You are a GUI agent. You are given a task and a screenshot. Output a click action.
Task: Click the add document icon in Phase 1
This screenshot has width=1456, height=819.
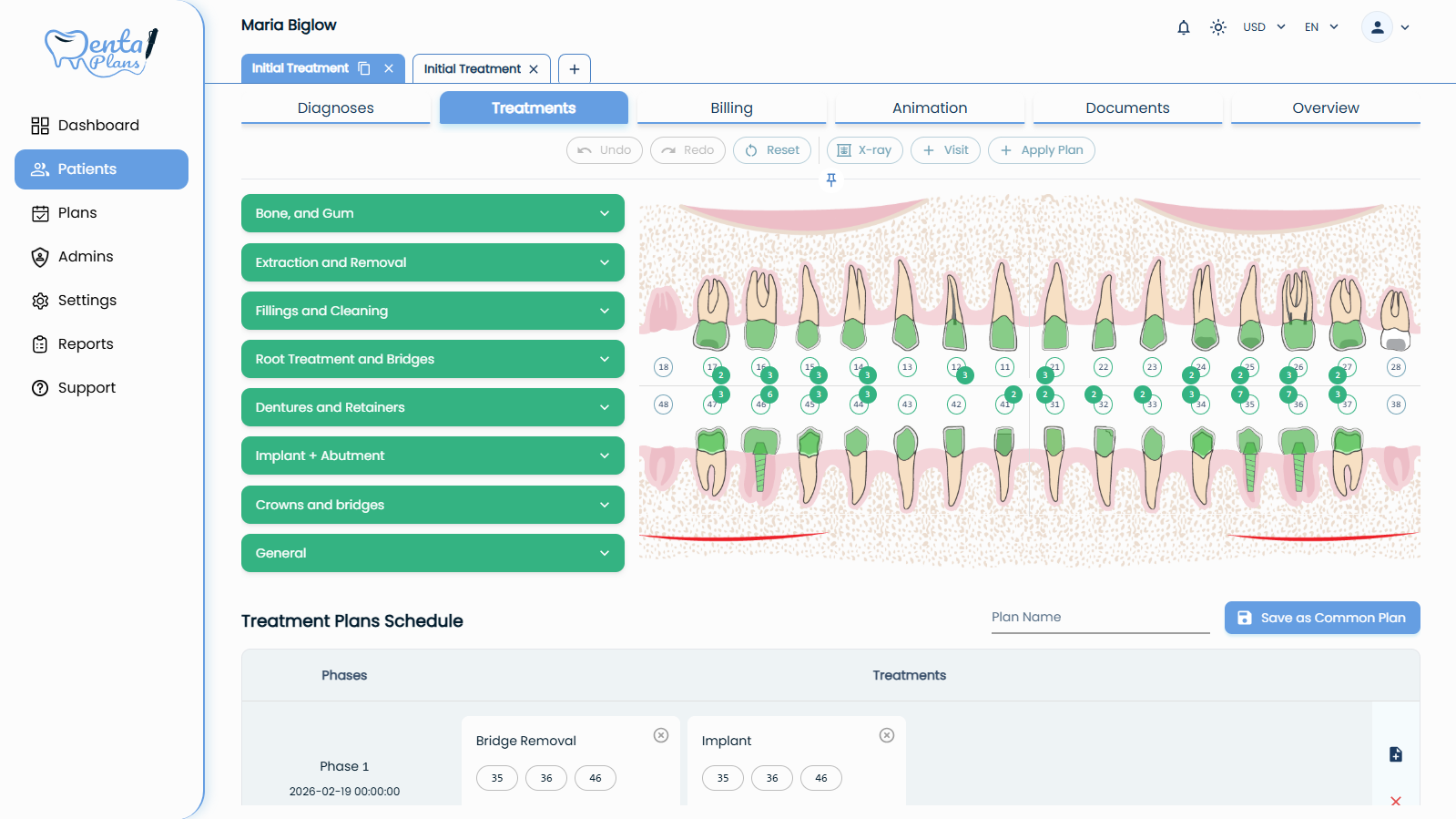pyautogui.click(x=1395, y=754)
